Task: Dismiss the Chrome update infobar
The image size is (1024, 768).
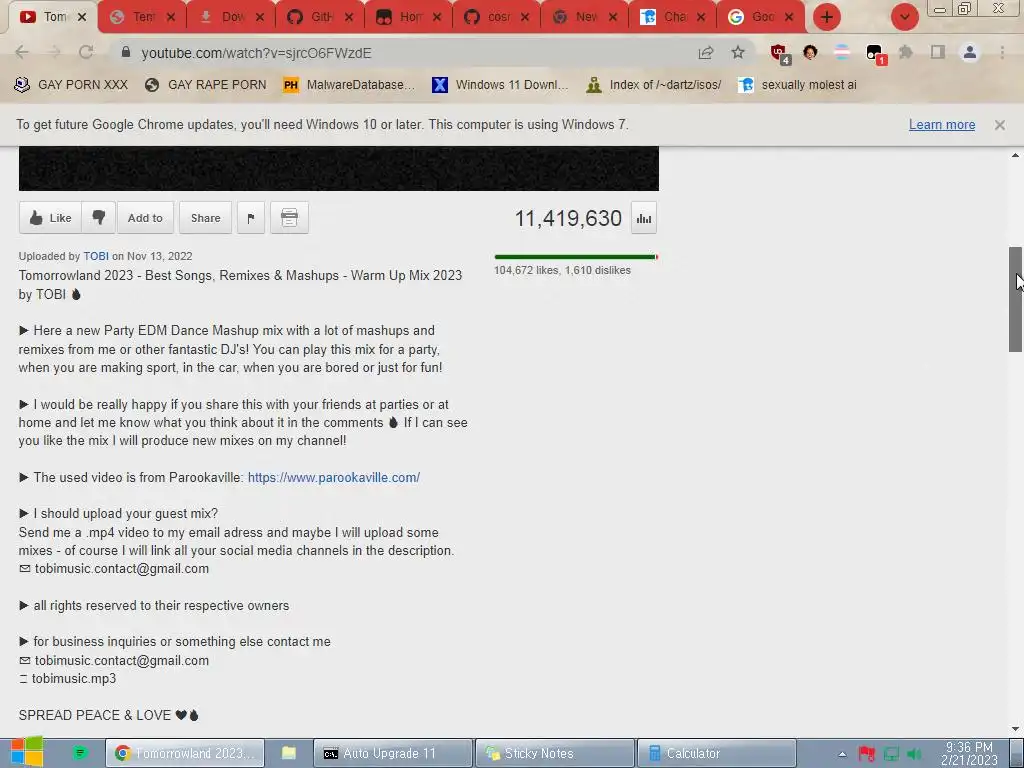Action: 1000,125
